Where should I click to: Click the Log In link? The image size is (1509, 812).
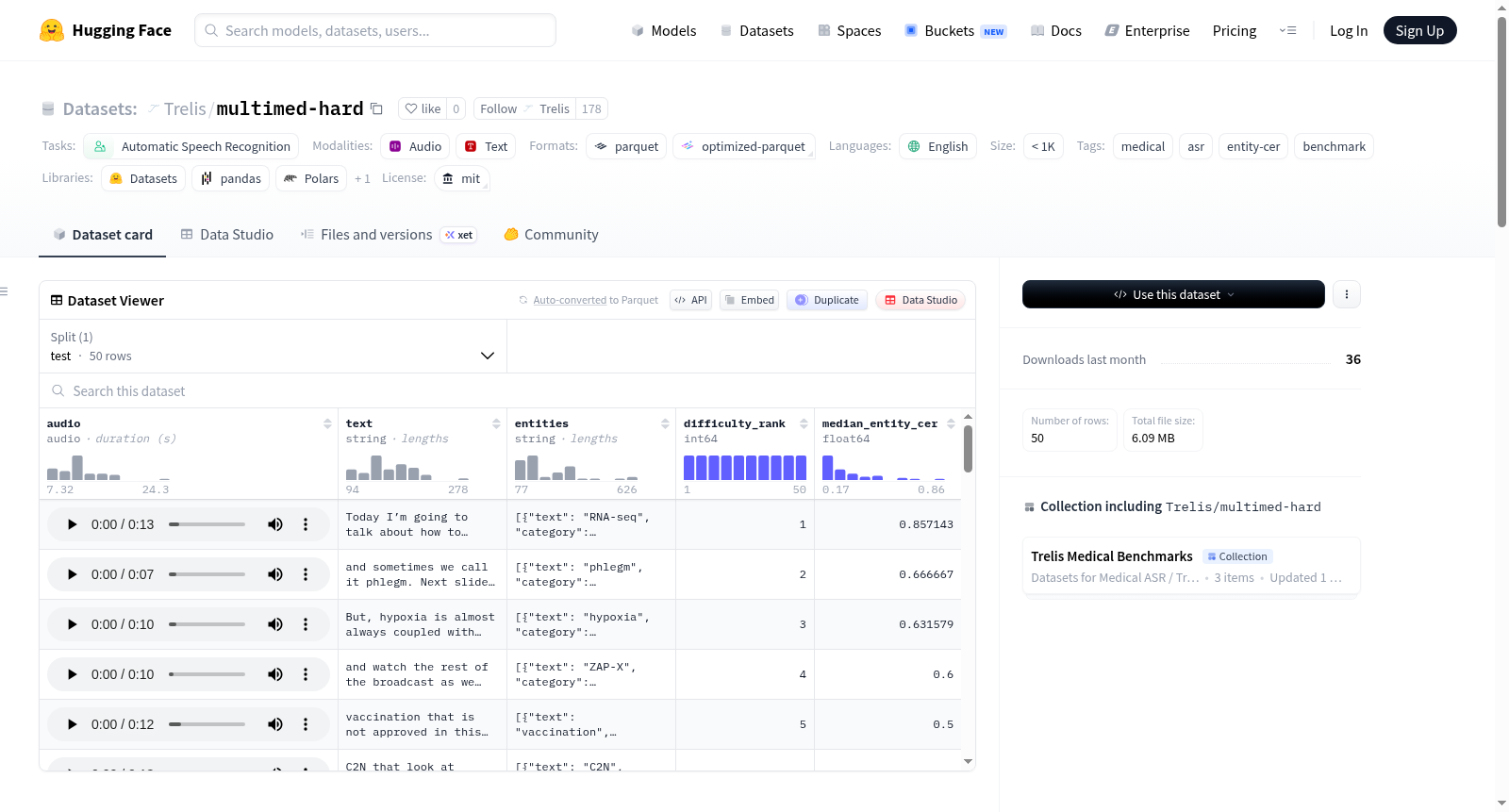point(1349,30)
